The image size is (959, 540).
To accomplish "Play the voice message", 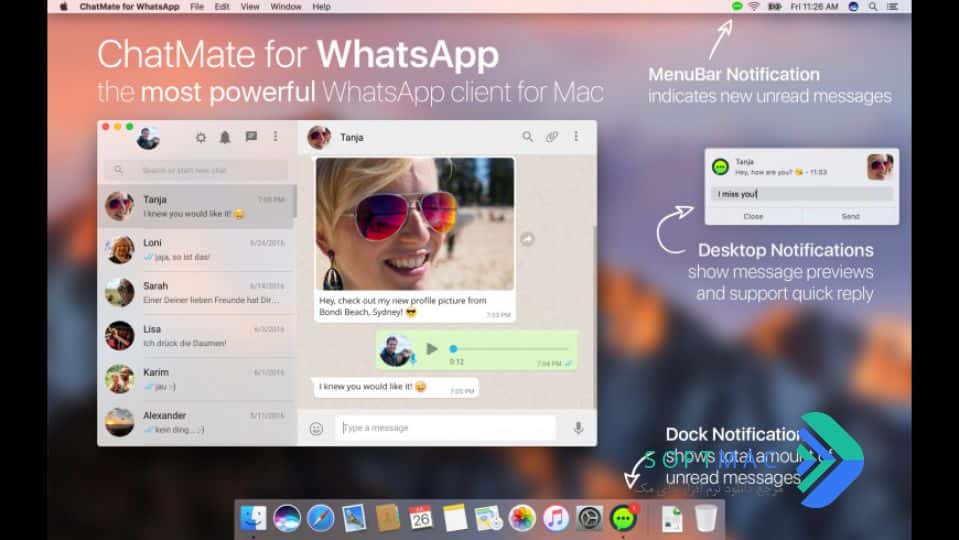I will click(x=432, y=349).
